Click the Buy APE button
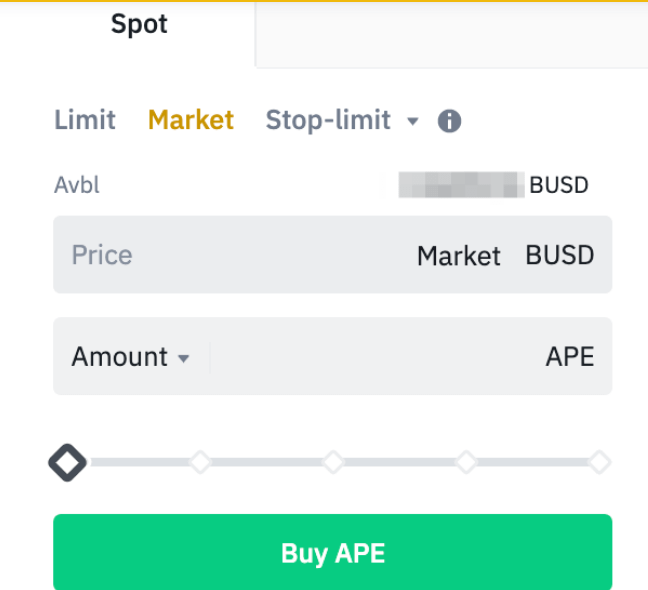The image size is (648, 590). coord(333,552)
